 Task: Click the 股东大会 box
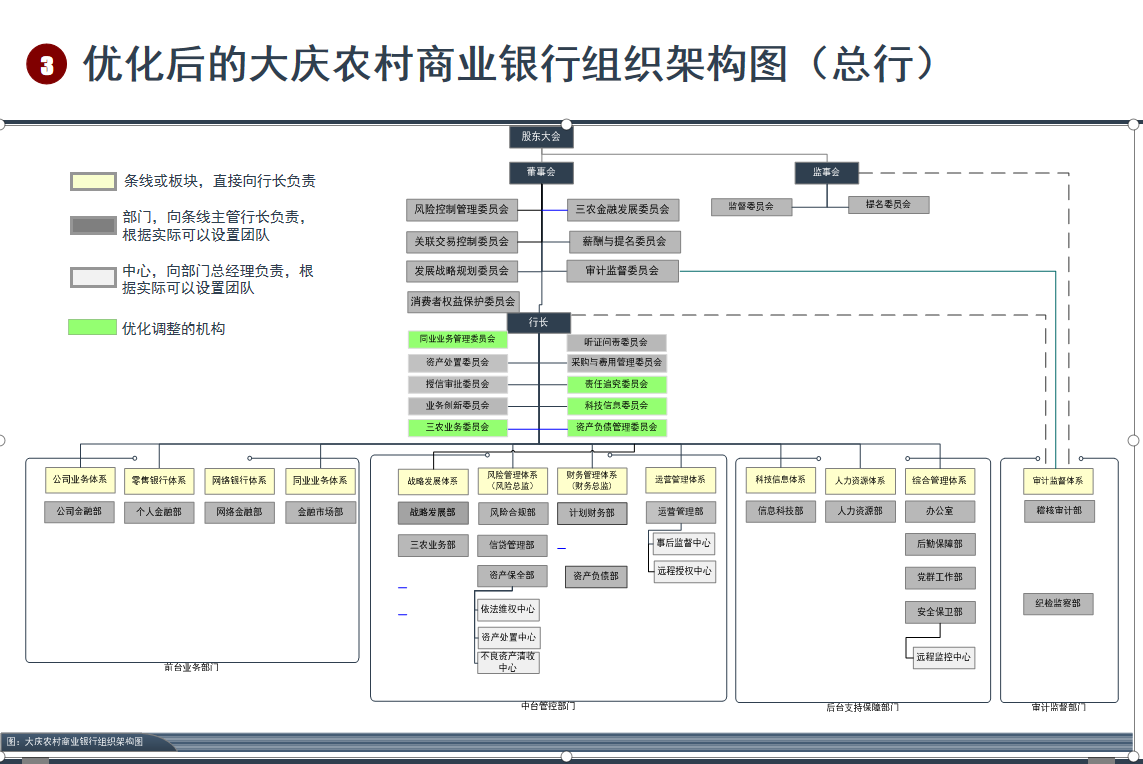tap(541, 136)
